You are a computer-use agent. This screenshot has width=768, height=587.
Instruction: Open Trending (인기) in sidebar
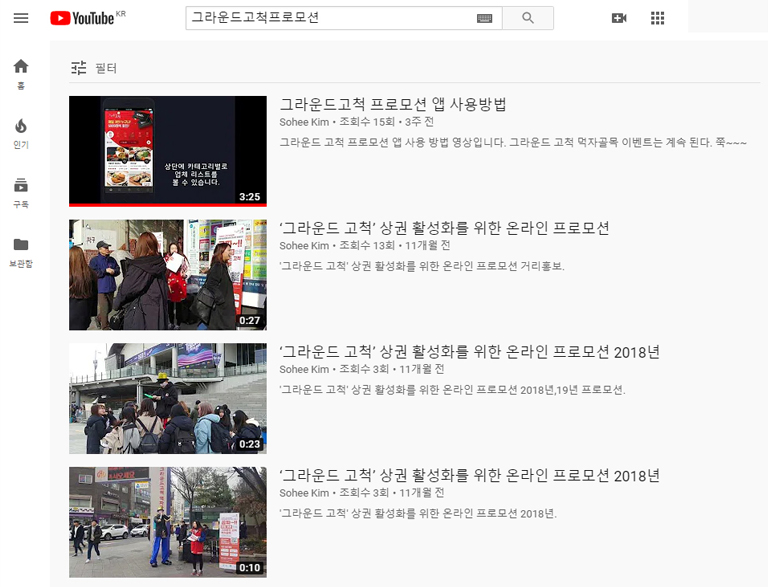point(21,133)
